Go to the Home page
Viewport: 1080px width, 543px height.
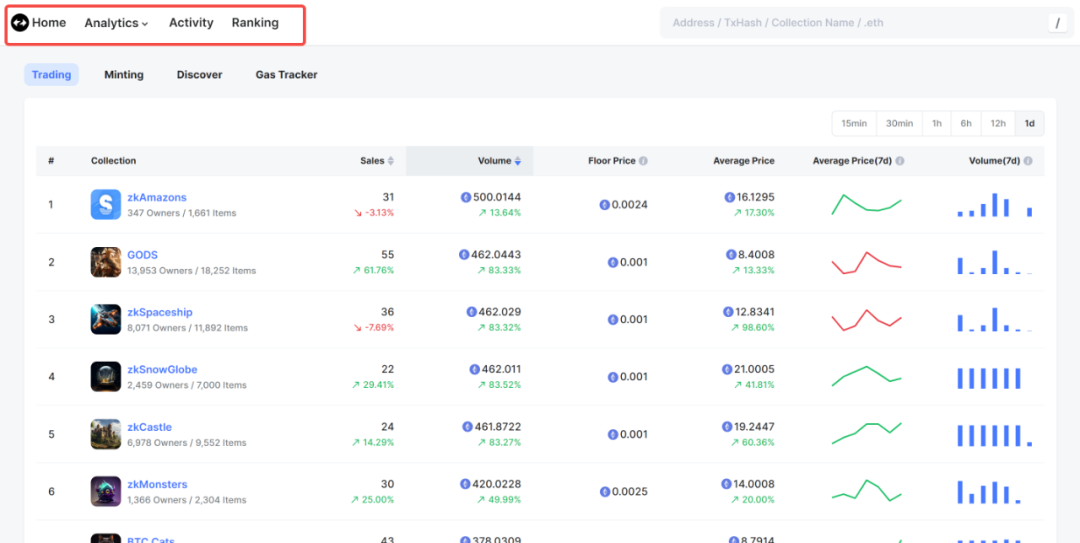[49, 23]
